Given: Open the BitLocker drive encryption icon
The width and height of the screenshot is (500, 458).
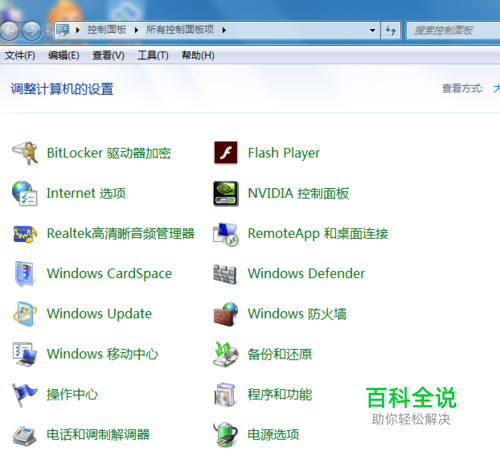Looking at the screenshot, I should [x=25, y=153].
